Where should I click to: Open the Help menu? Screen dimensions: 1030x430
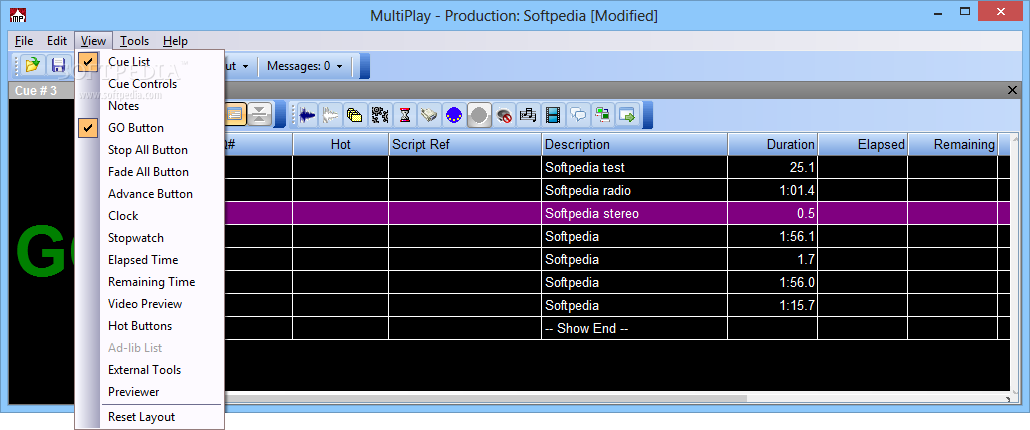coord(175,41)
